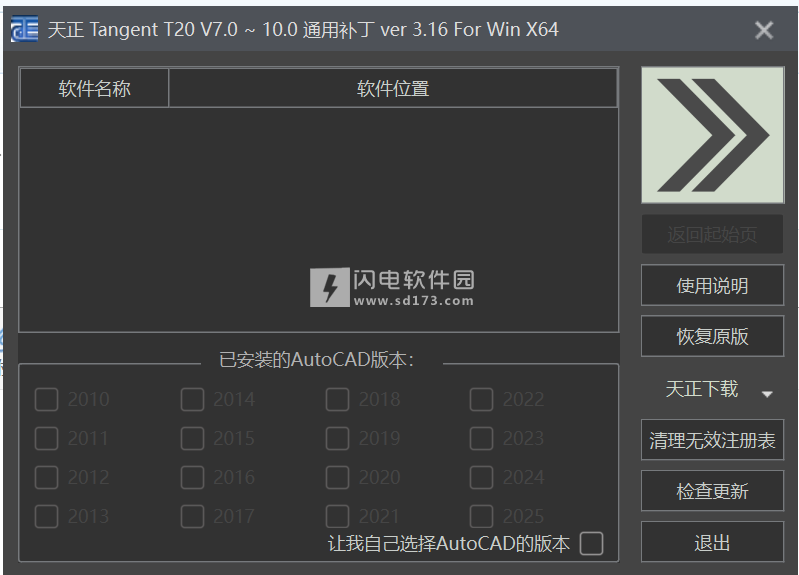Click the 返回起始页 button
Viewport: 799px width, 575px height.
tap(712, 234)
